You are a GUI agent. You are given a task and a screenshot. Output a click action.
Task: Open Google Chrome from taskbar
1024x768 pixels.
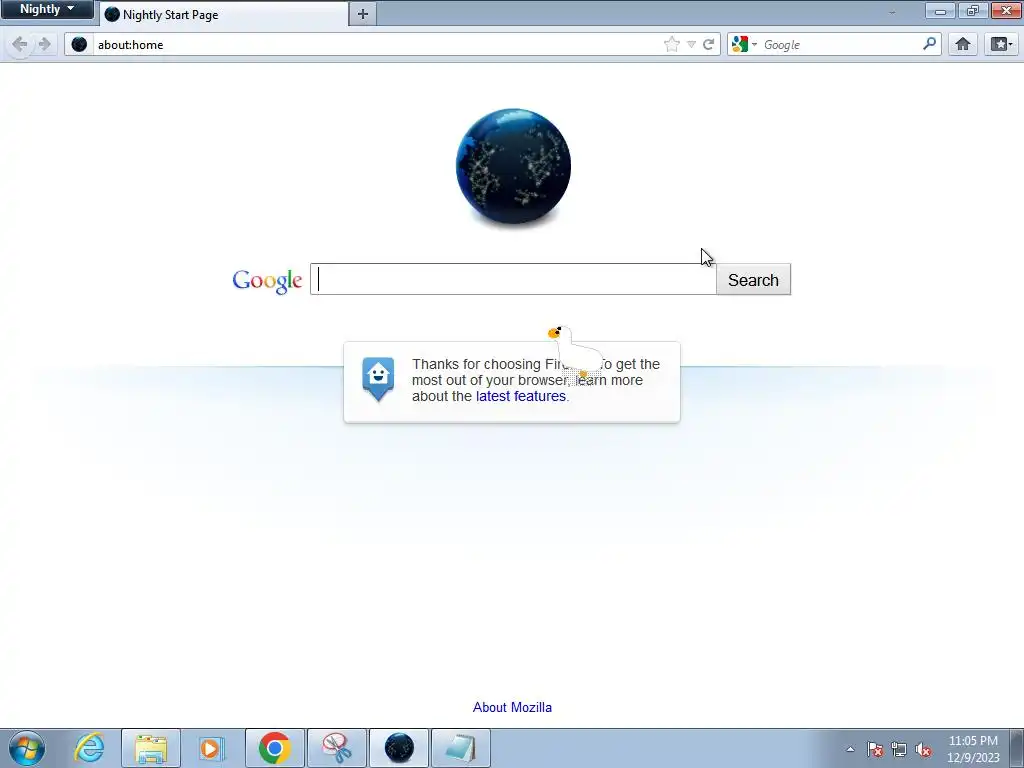point(274,748)
